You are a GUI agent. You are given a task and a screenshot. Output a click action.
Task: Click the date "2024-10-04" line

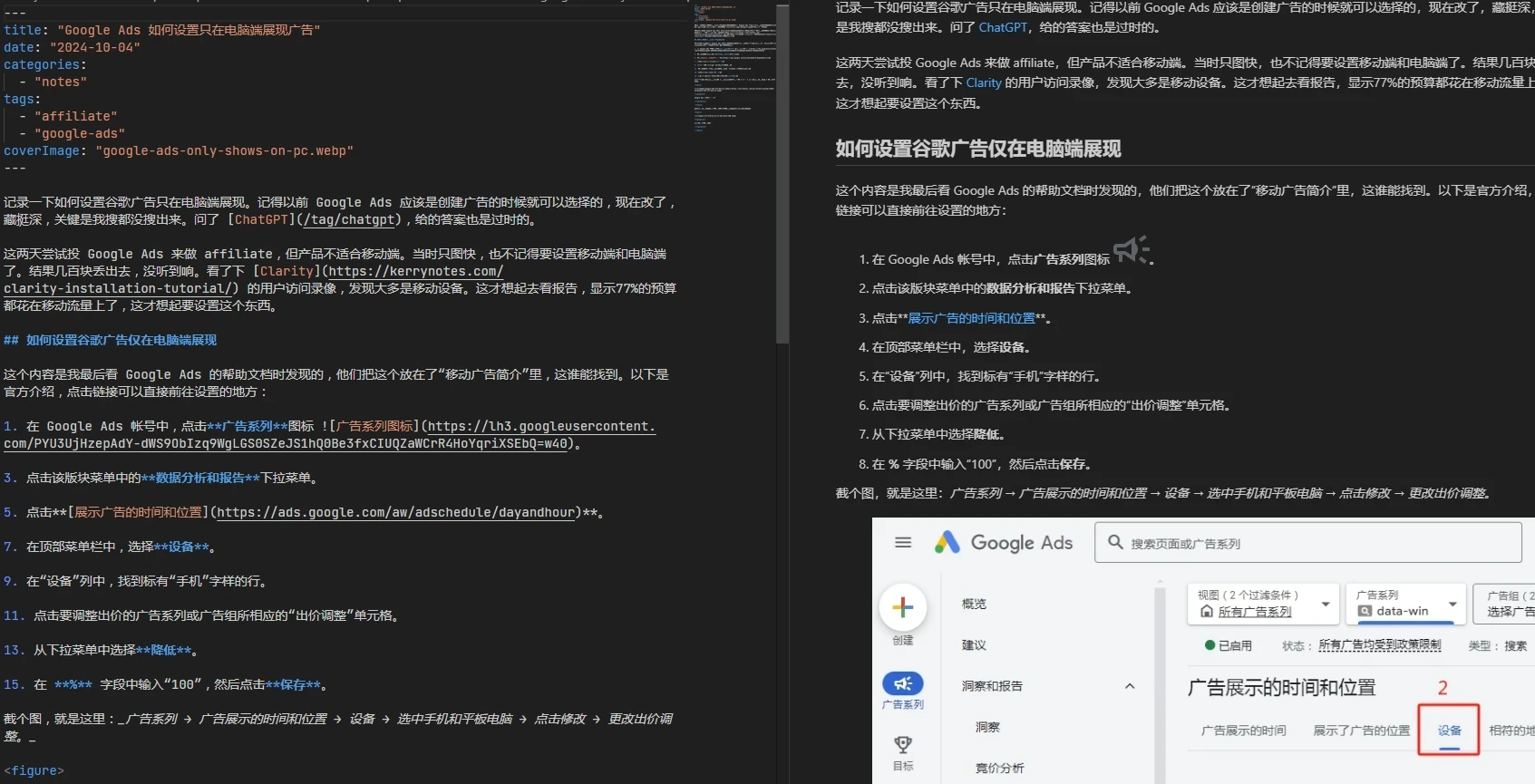(x=73, y=47)
